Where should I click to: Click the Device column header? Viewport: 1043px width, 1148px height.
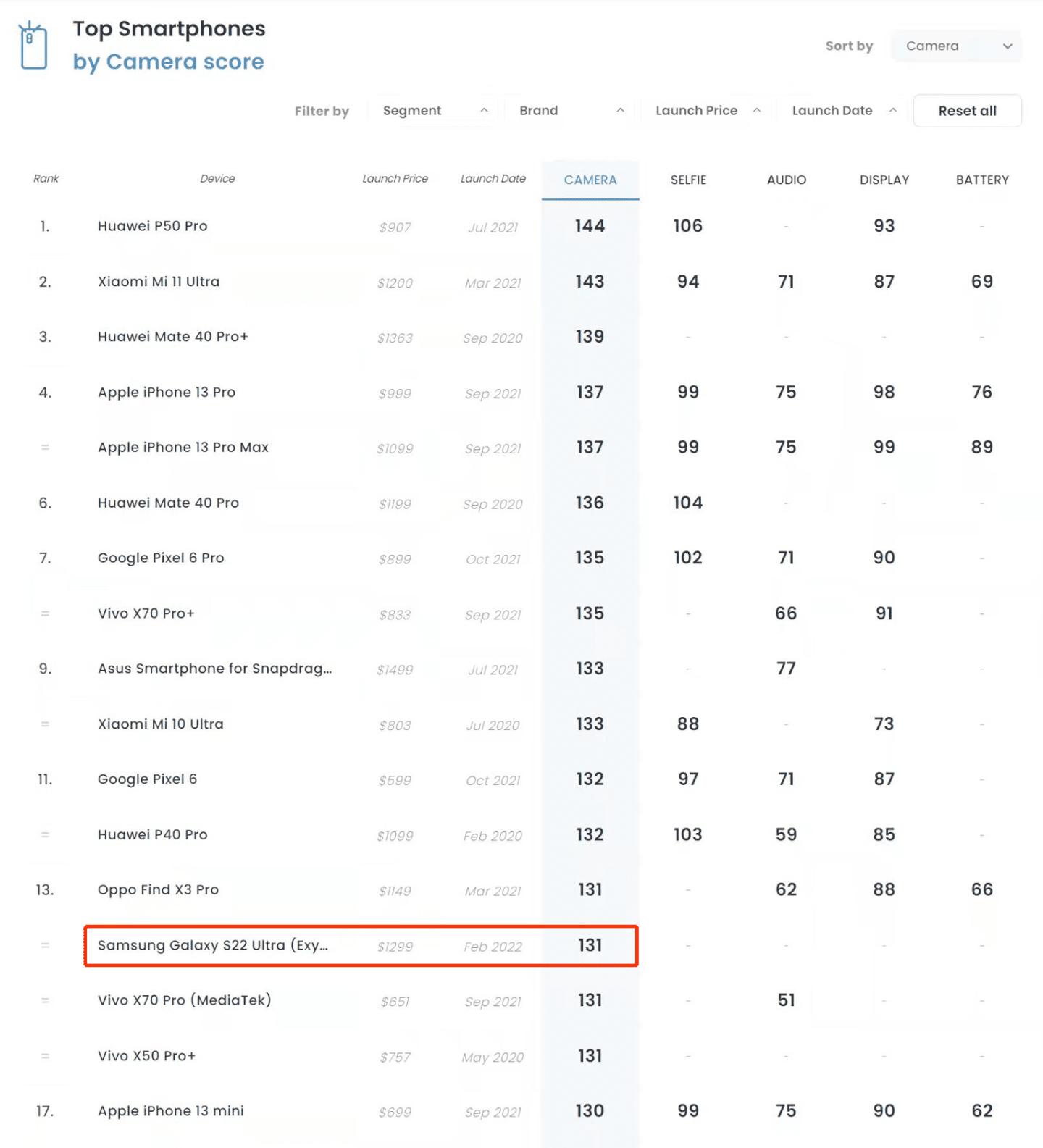pyautogui.click(x=217, y=178)
